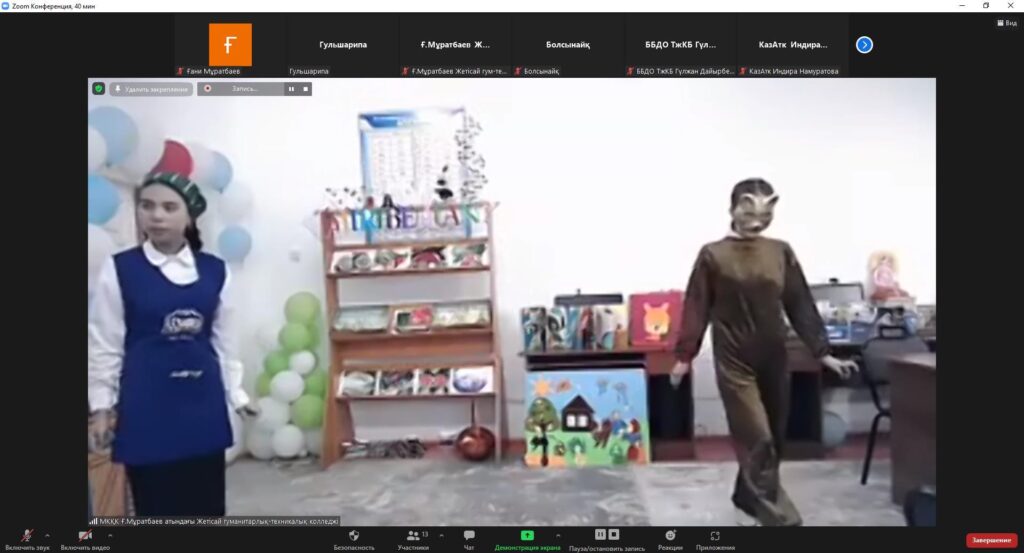
Task: Unpin video with Удалить закрепление
Action: coord(152,88)
